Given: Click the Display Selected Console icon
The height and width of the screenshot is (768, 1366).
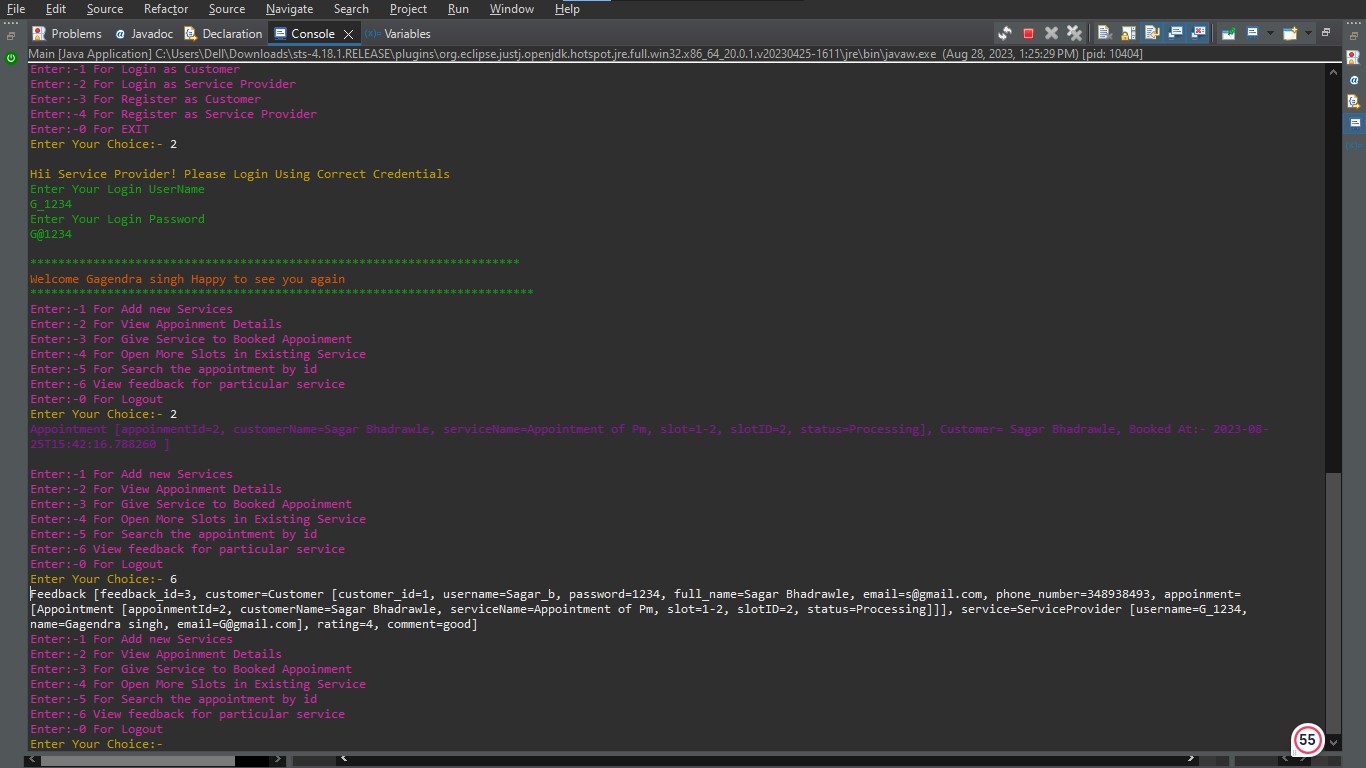Looking at the screenshot, I should tap(1252, 33).
